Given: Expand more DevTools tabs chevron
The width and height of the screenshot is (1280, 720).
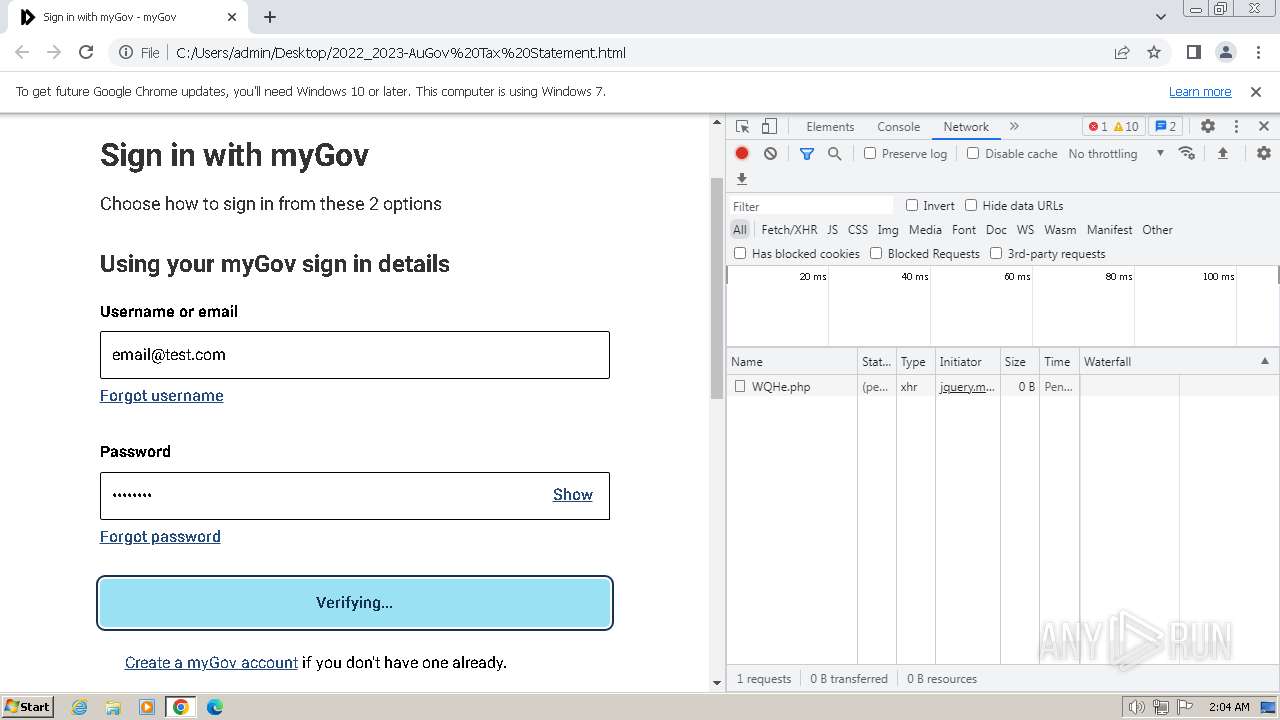Looking at the screenshot, I should [x=1014, y=126].
